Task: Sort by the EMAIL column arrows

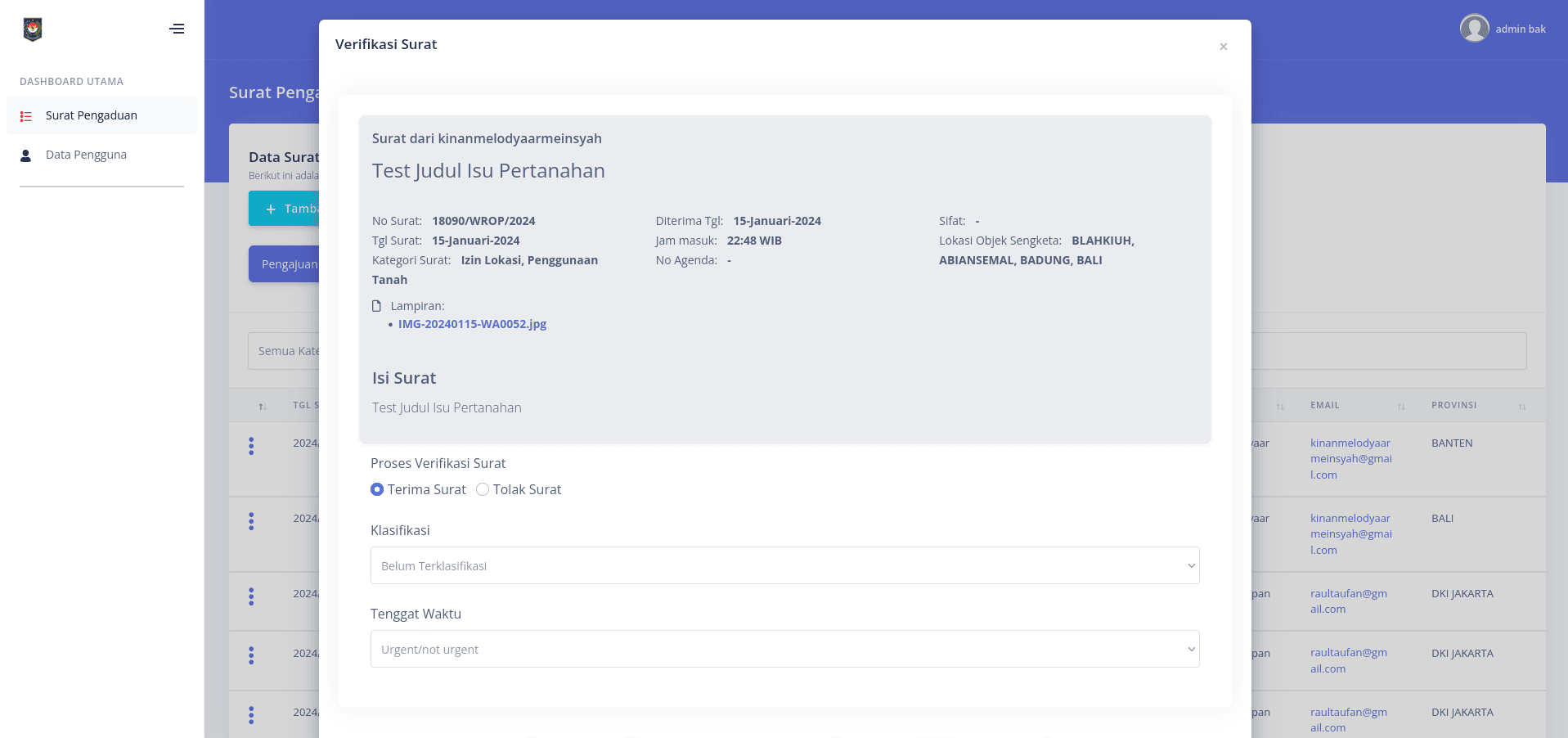Action: click(x=1401, y=407)
